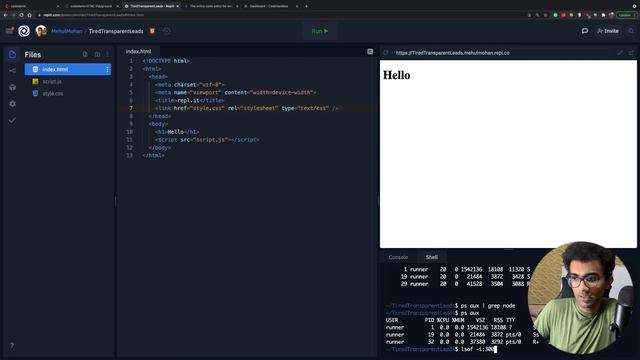This screenshot has height=360, width=640.
Task: Click the Run button
Action: coord(320,31)
